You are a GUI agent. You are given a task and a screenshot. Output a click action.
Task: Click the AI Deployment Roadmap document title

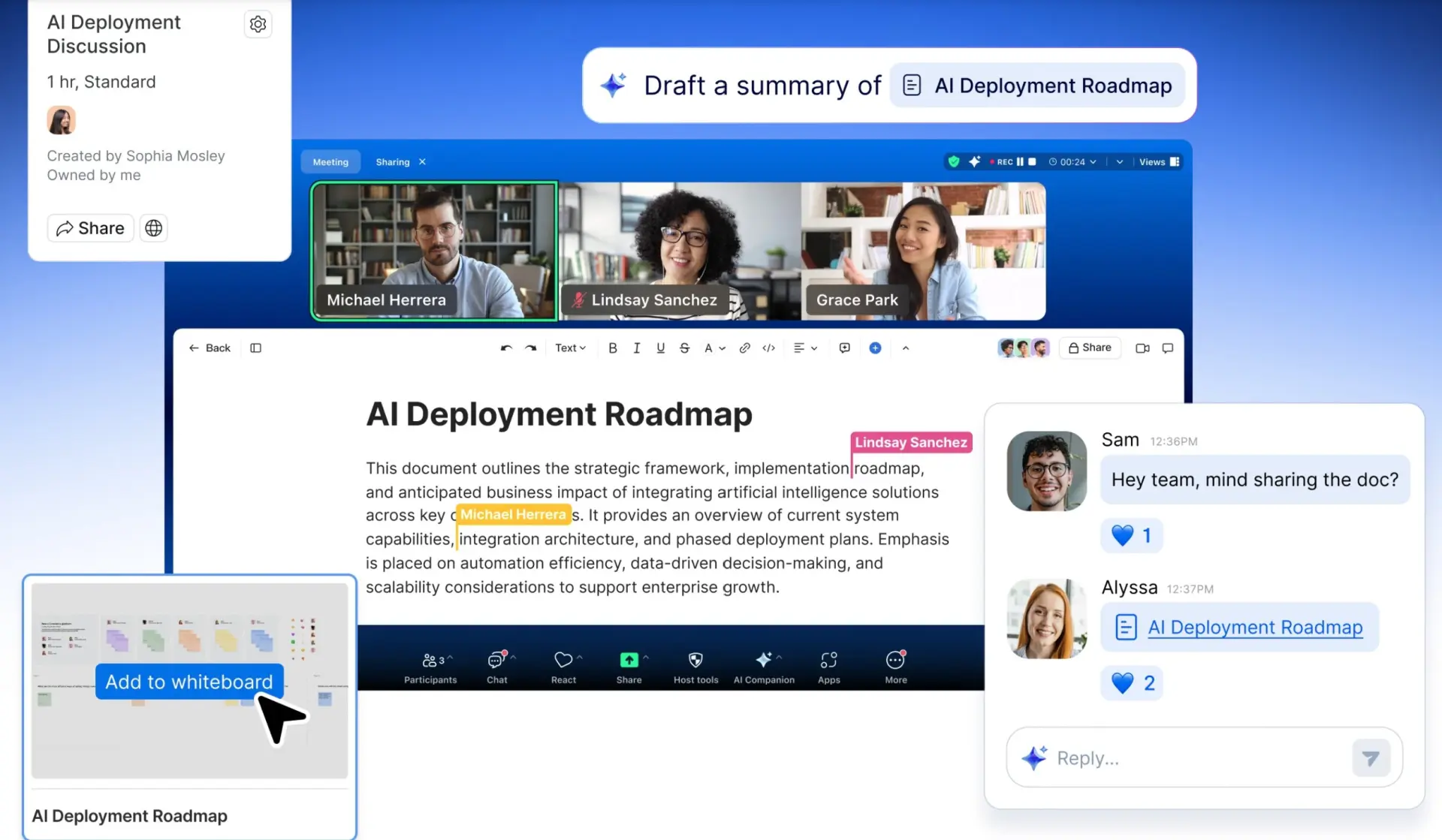559,414
